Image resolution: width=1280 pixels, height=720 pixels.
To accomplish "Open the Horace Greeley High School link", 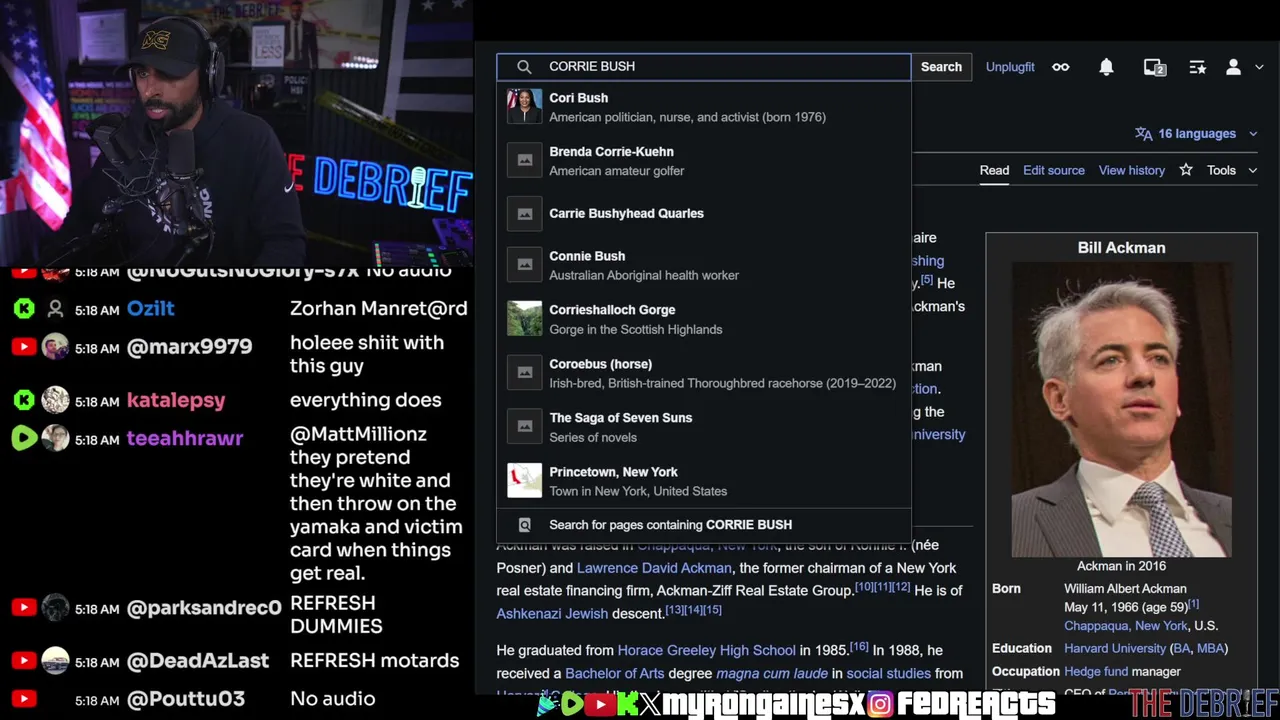I will point(706,650).
